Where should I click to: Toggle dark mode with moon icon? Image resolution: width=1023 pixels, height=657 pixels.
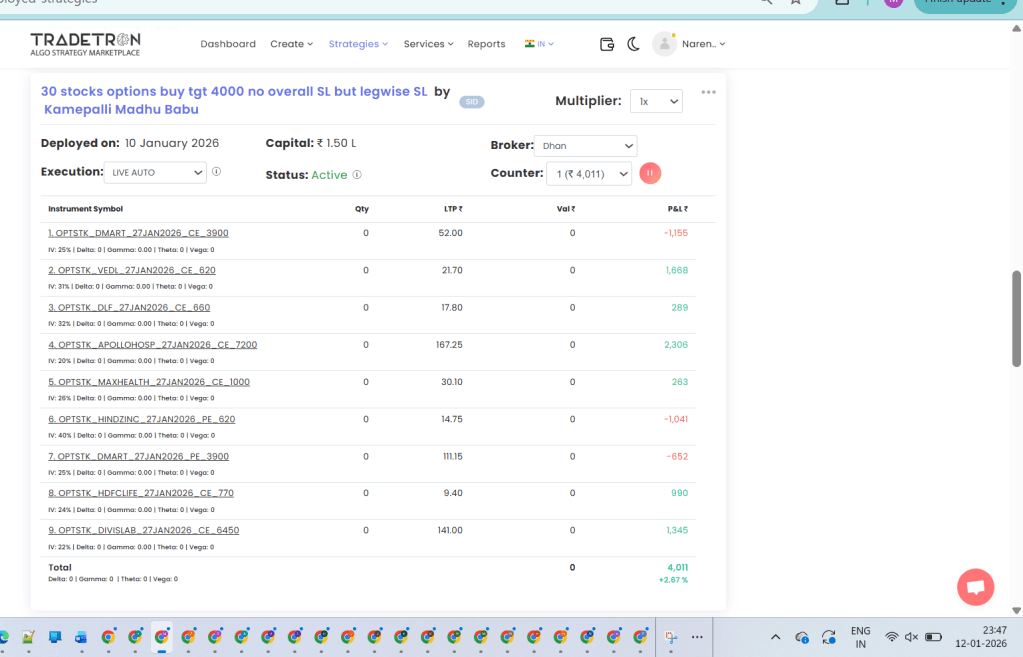pos(633,44)
